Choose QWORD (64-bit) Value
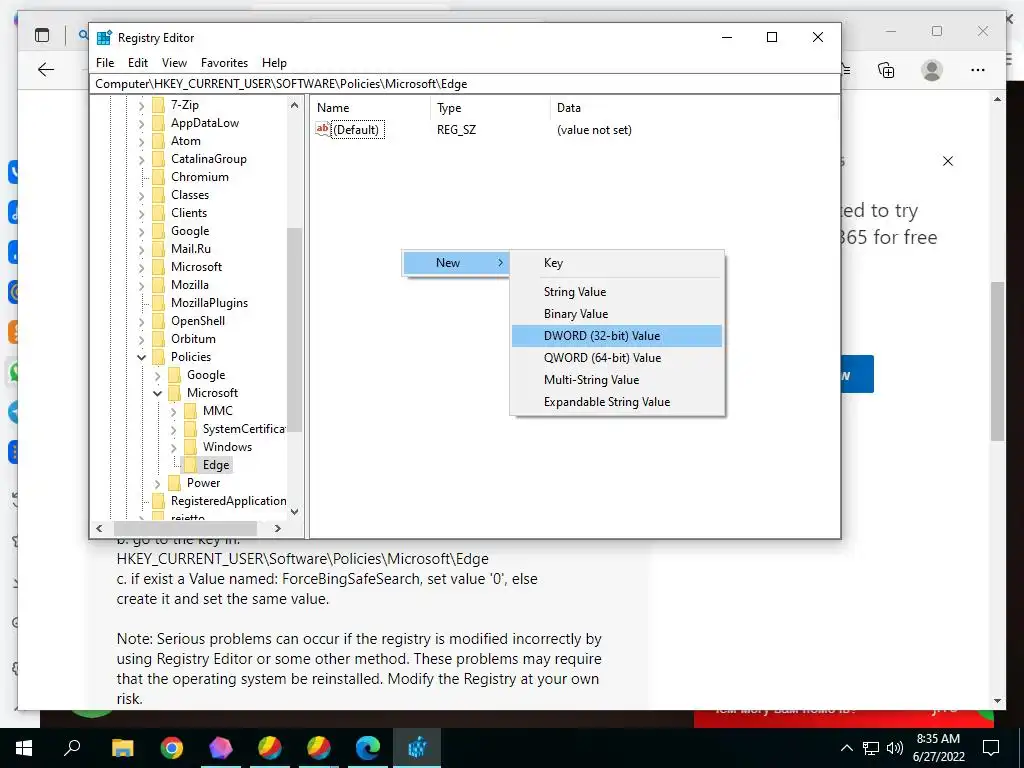 coord(616,358)
